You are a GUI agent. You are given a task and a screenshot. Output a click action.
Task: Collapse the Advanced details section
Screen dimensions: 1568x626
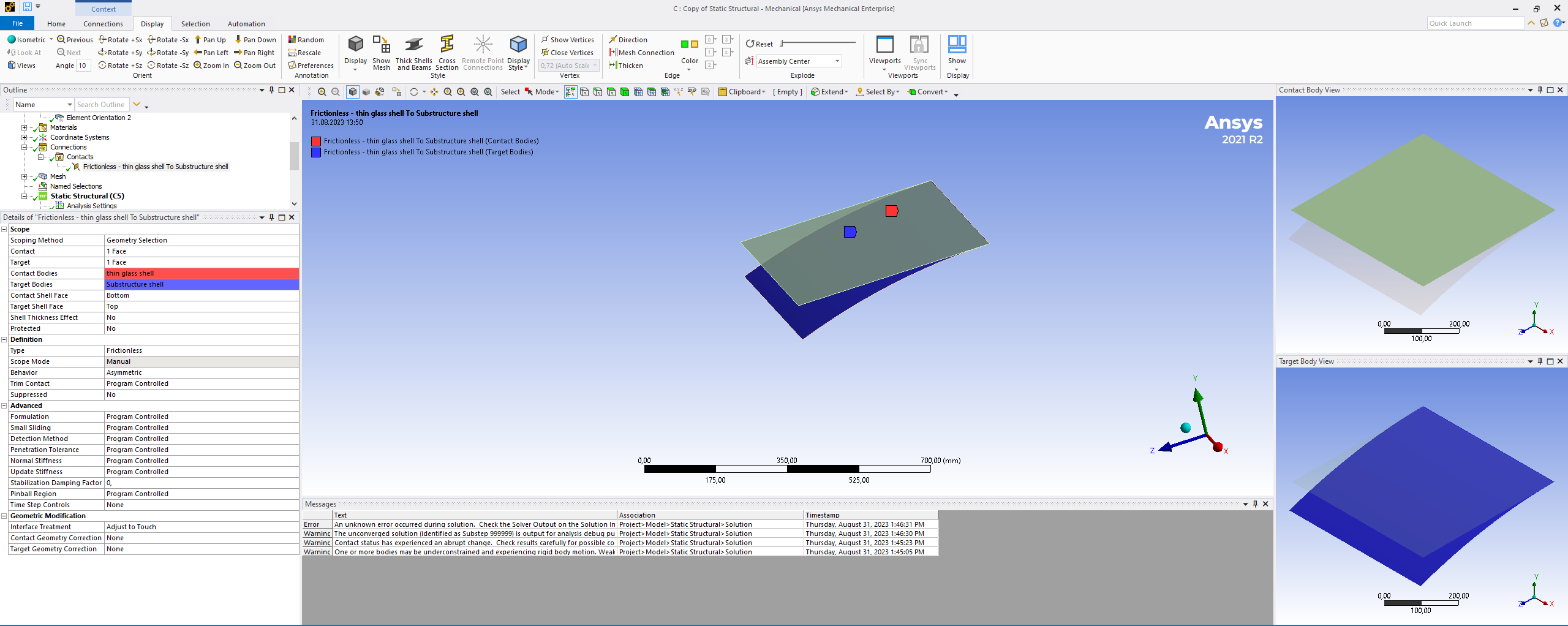coord(4,405)
